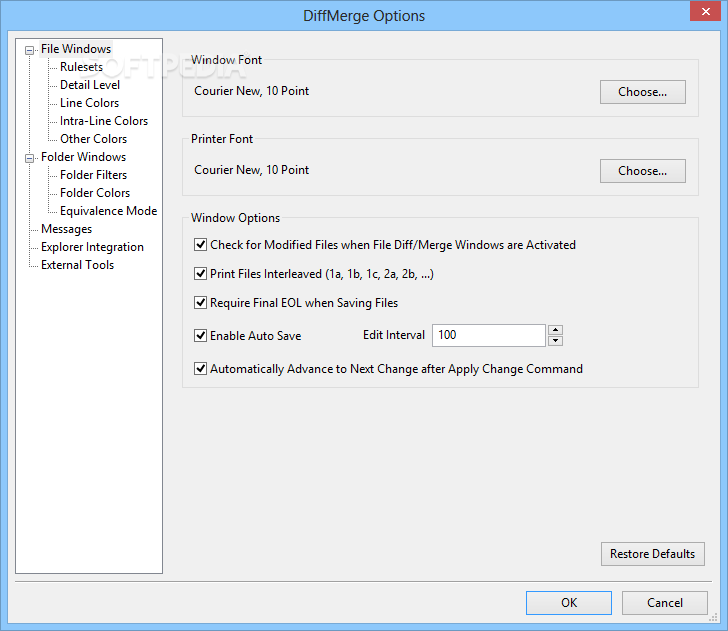Choose a new Printer Font
Image resolution: width=728 pixels, height=631 pixels.
643,171
